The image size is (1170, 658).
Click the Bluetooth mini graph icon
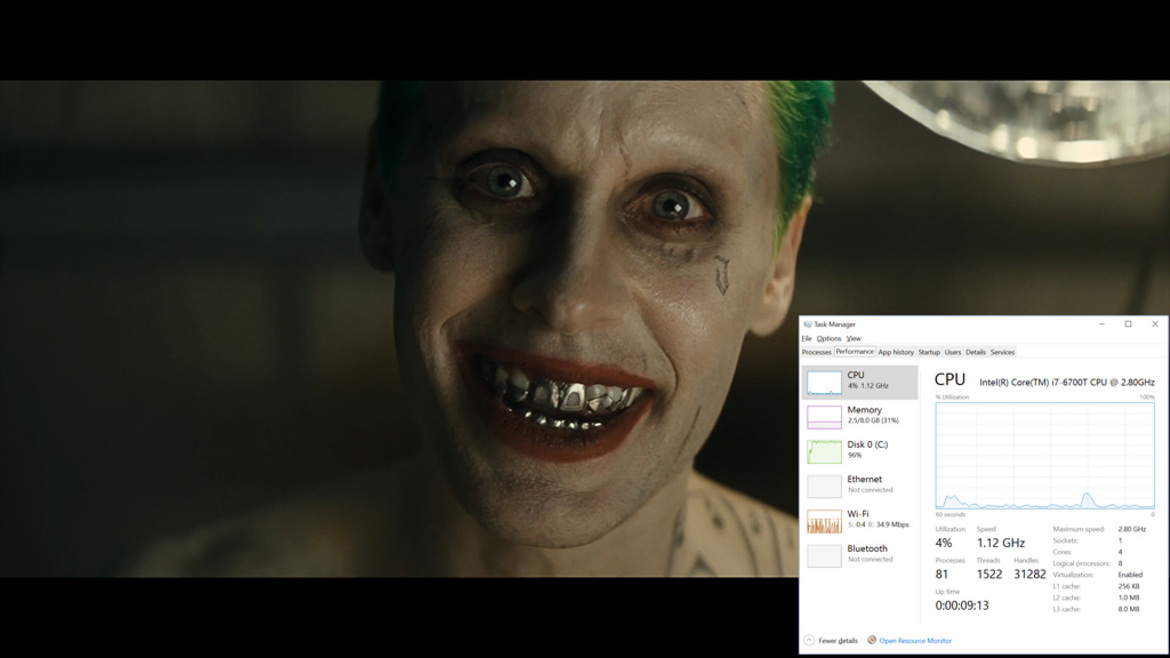[824, 556]
